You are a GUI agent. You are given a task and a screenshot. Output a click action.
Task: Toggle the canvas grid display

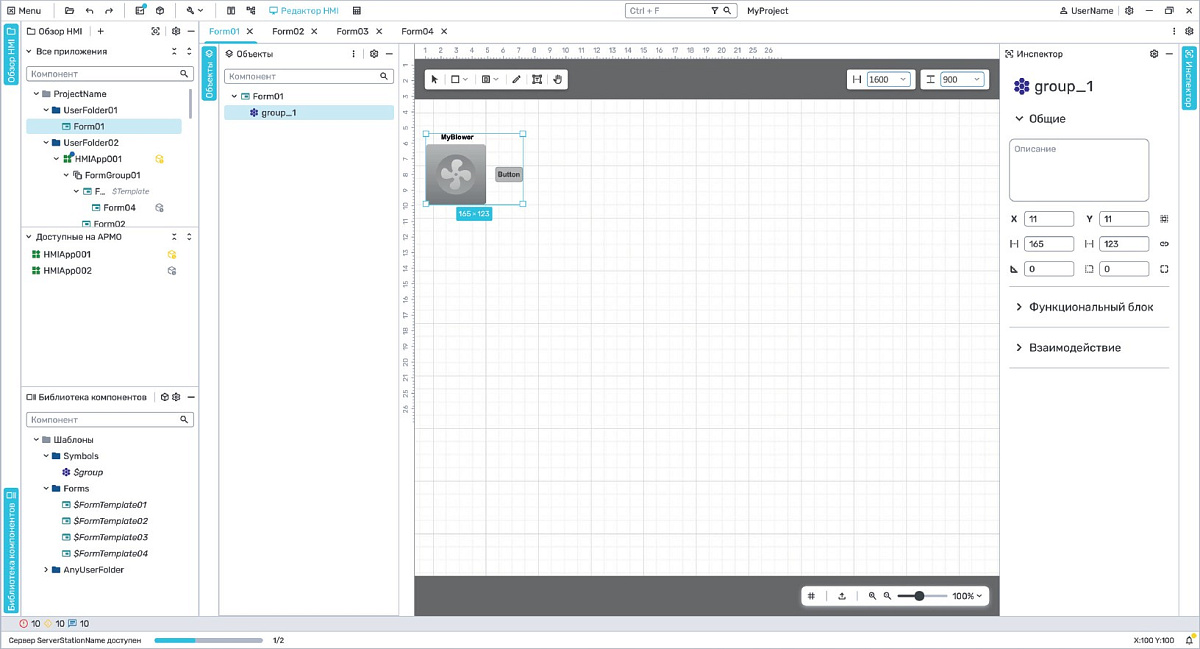pyautogui.click(x=812, y=596)
